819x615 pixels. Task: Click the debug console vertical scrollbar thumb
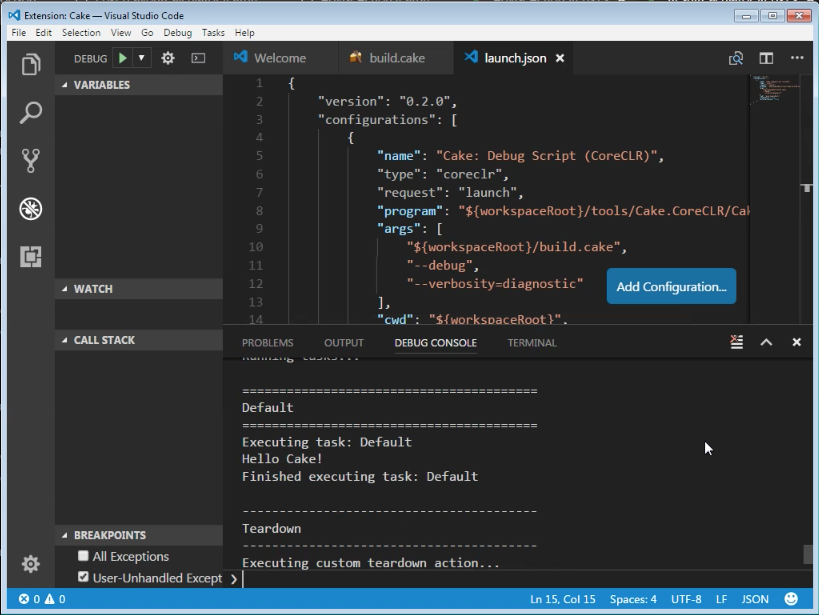(x=808, y=554)
